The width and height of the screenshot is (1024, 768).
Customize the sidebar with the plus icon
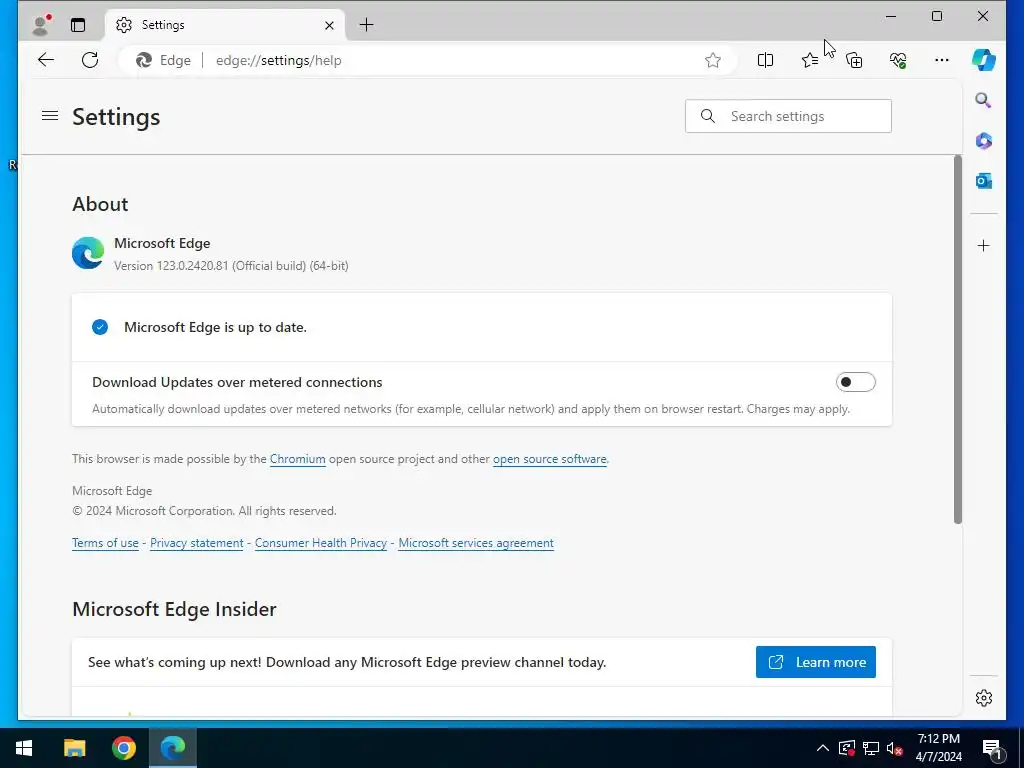[x=984, y=246]
